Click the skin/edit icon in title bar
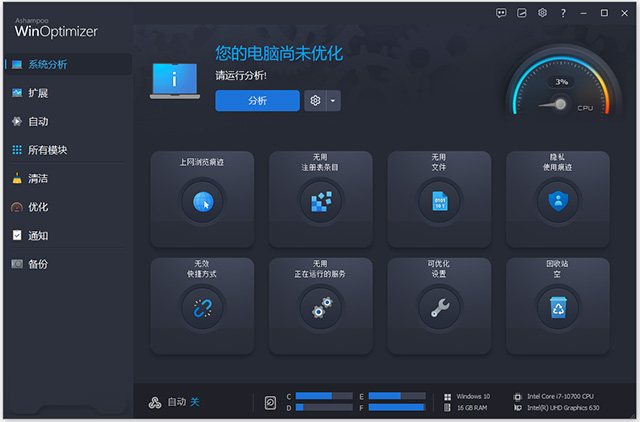This screenshot has height=422, width=640. click(x=522, y=13)
